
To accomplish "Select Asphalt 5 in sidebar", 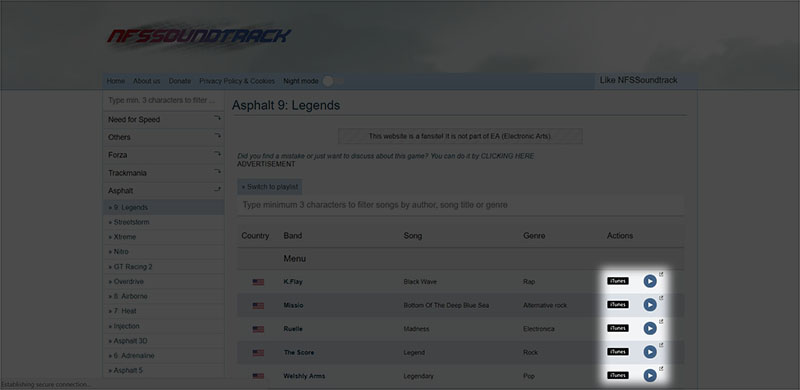I will coord(163,370).
